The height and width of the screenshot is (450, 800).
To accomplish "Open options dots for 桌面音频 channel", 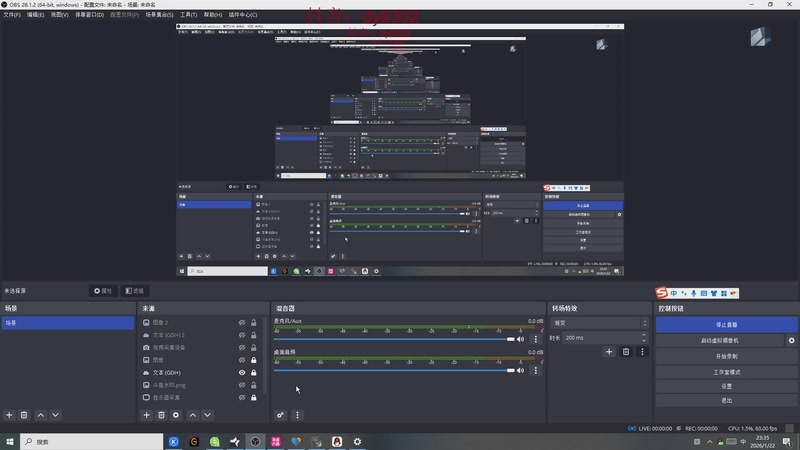I will pyautogui.click(x=535, y=370).
